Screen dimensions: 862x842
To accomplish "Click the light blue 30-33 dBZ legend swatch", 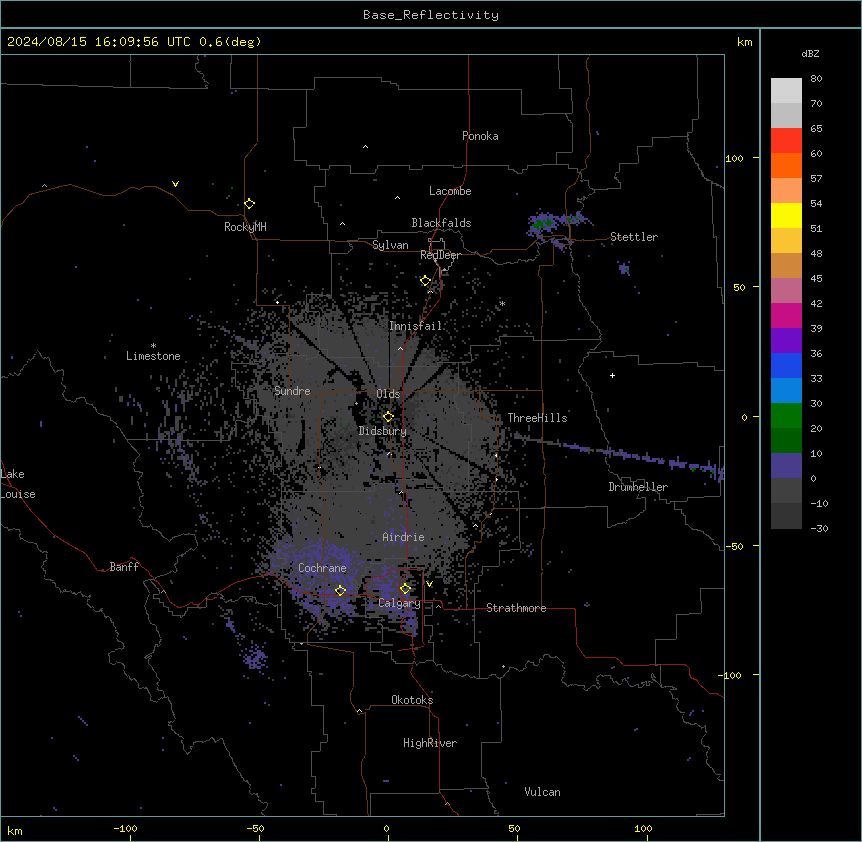I will 786,391.
